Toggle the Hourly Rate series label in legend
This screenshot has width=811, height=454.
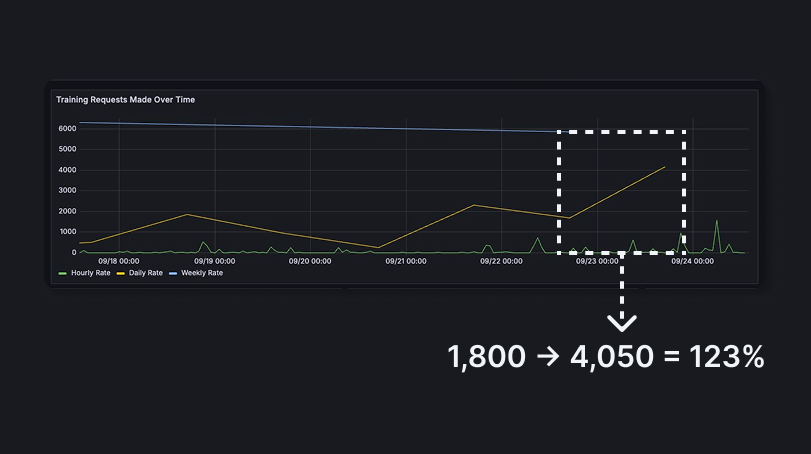pos(90,272)
